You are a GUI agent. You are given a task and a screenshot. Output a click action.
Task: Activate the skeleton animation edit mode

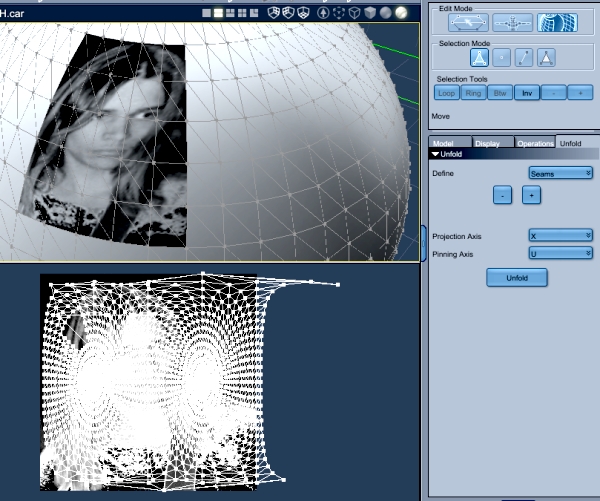coord(512,23)
